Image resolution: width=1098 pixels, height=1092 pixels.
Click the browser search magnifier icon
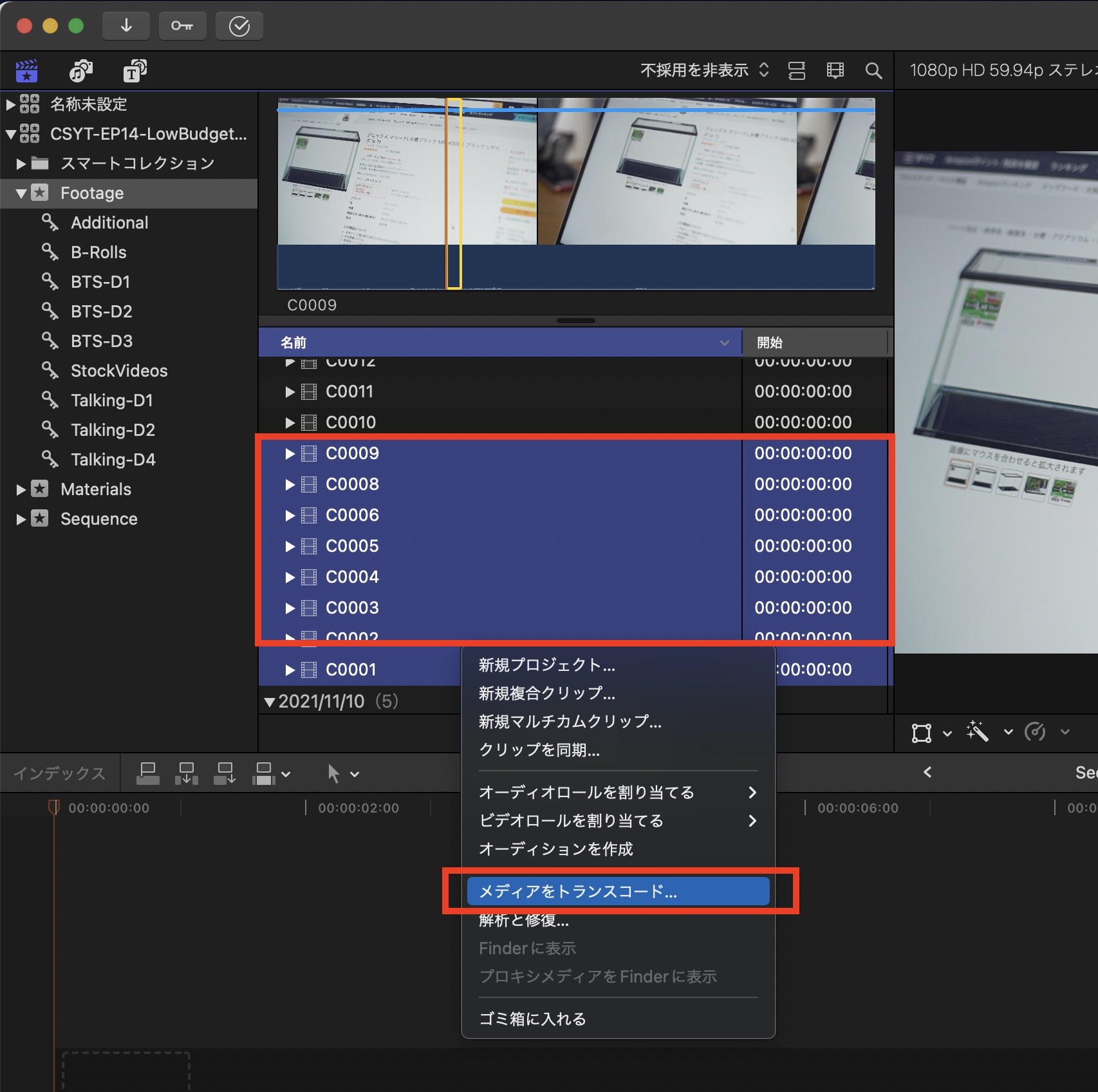(x=873, y=71)
